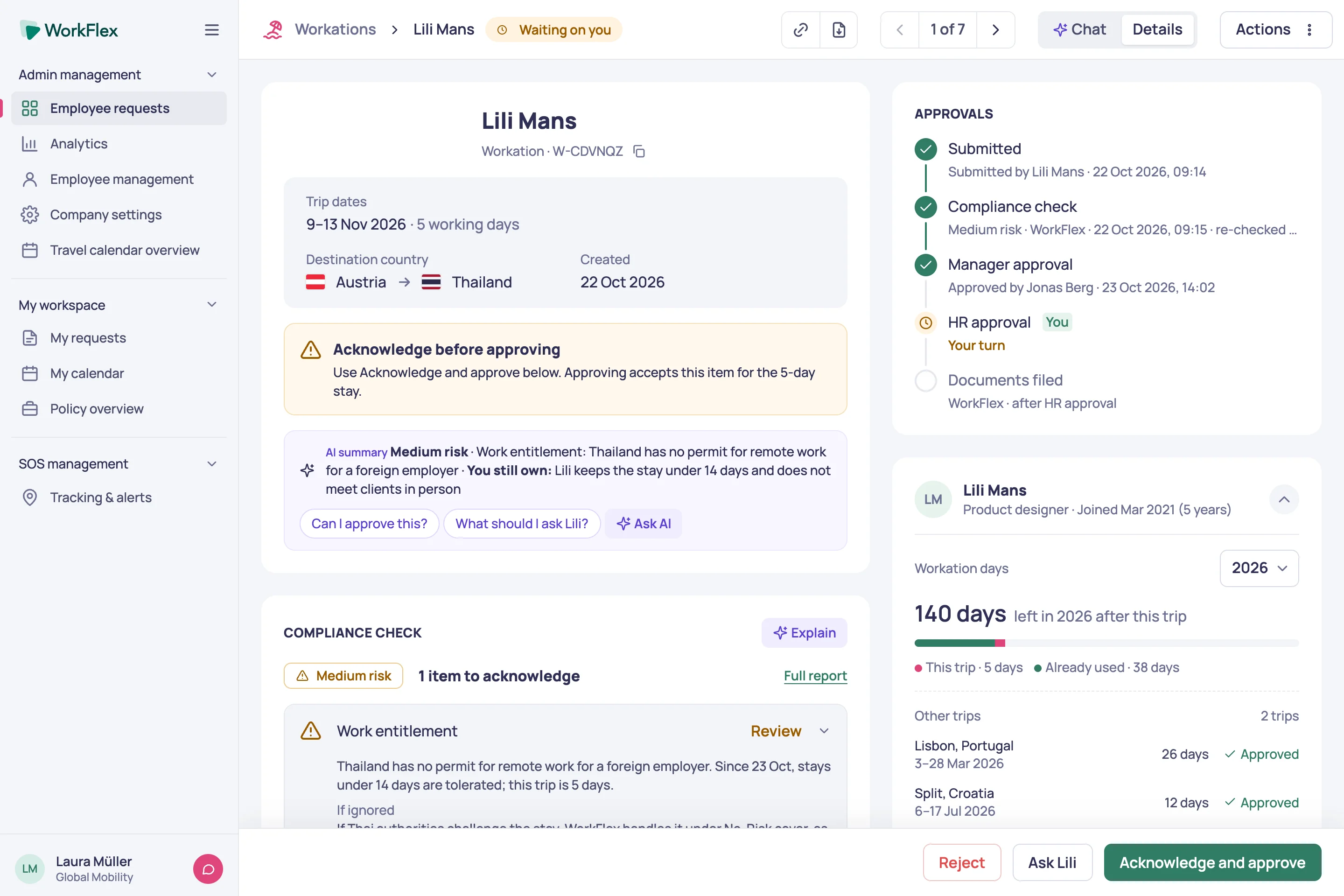Open the support chat bubble icon
Viewport: 1344px width, 896px height.
point(208,868)
